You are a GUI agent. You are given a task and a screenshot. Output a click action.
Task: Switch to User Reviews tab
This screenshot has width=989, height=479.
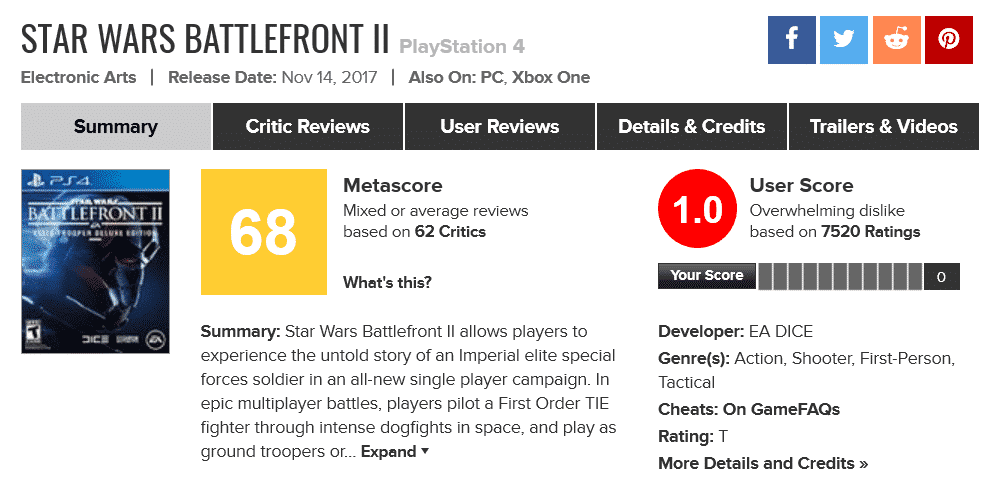499,127
